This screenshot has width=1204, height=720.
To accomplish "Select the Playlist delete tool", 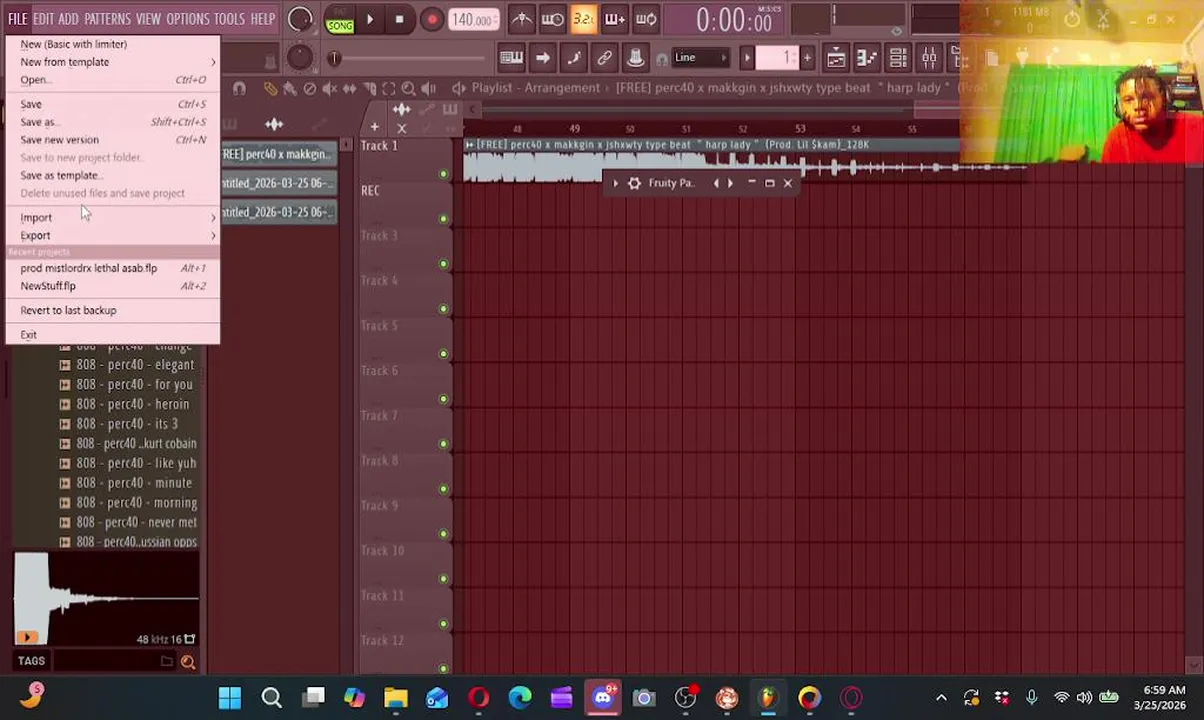I will (x=310, y=89).
